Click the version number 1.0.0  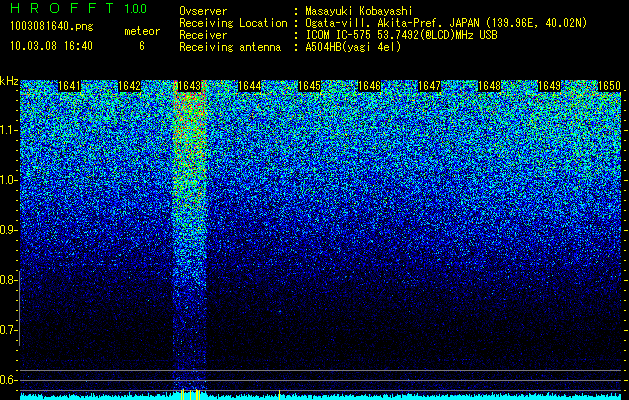pyautogui.click(x=136, y=8)
